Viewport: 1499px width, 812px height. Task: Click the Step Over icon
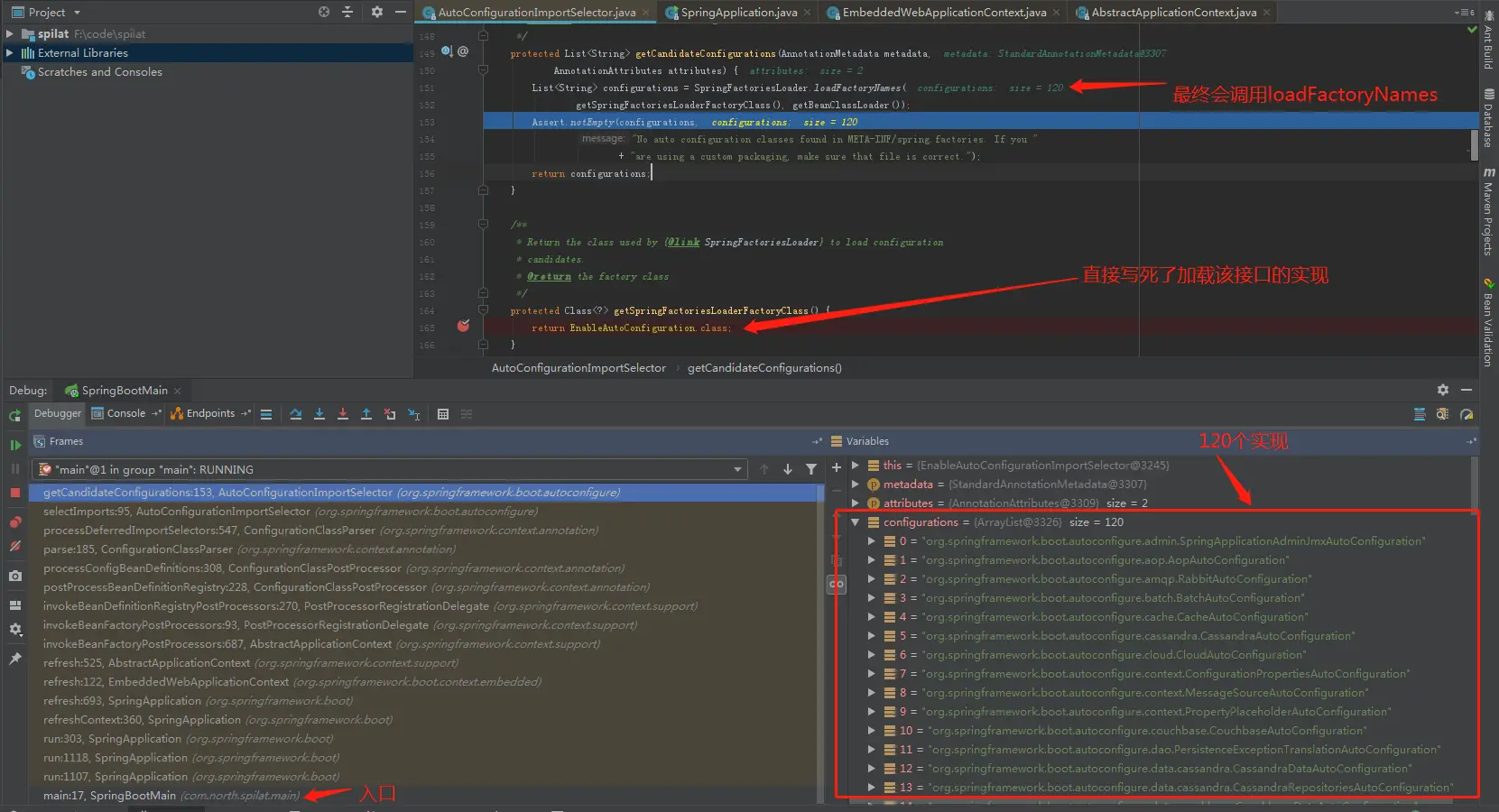click(296, 414)
